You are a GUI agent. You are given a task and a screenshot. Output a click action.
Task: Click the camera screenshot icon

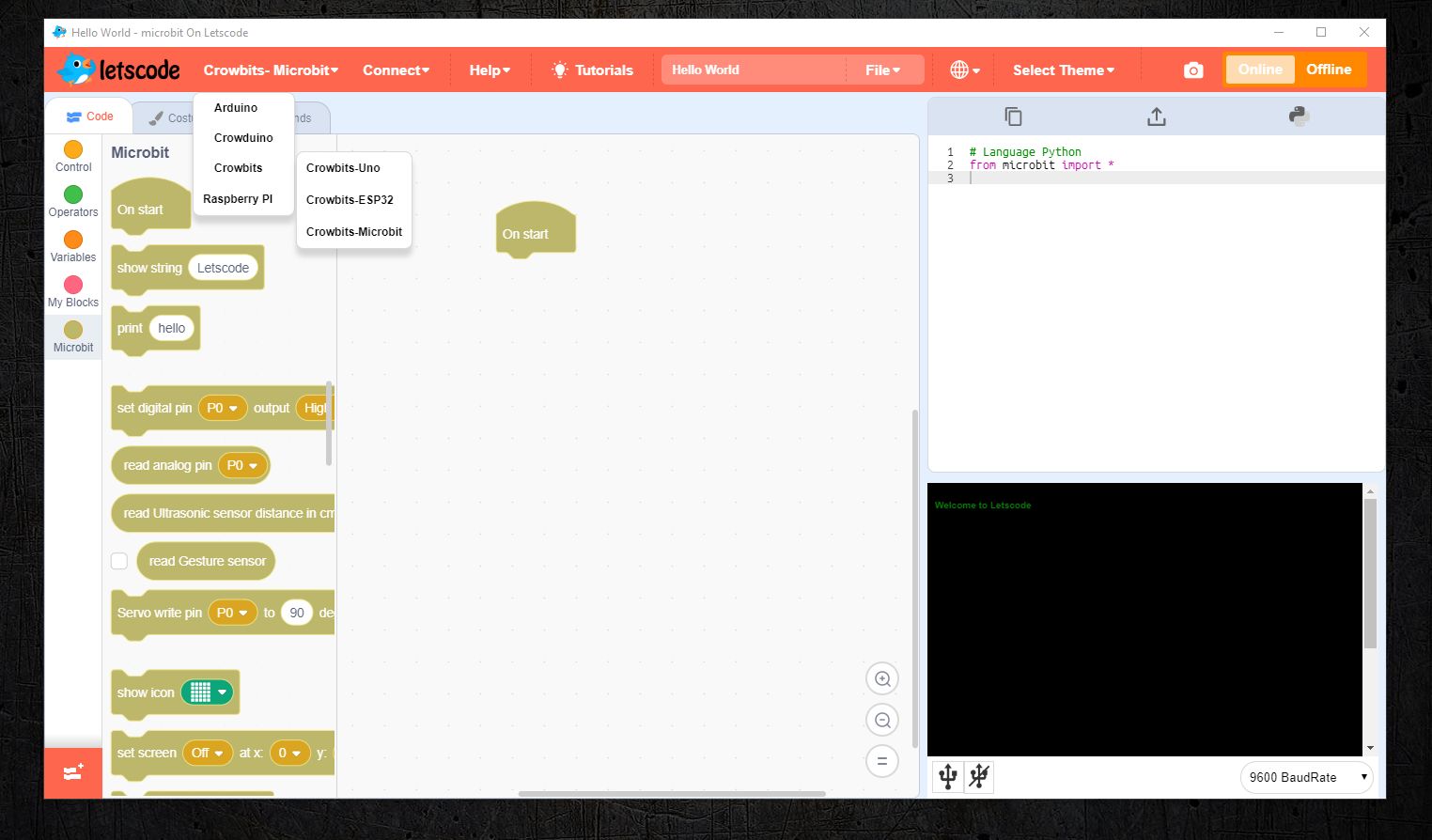1193,70
